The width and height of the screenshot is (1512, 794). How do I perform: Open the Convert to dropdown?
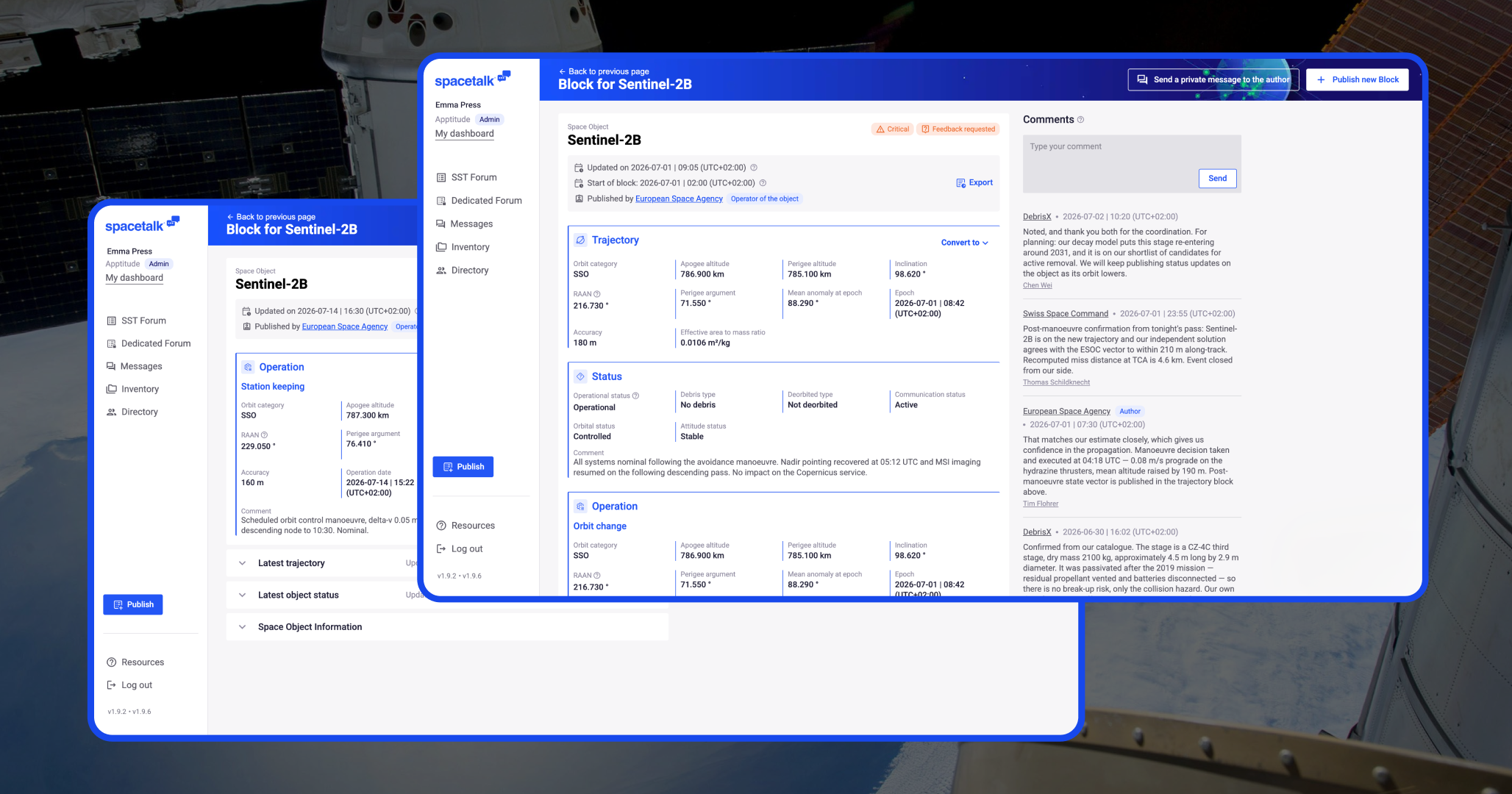964,243
